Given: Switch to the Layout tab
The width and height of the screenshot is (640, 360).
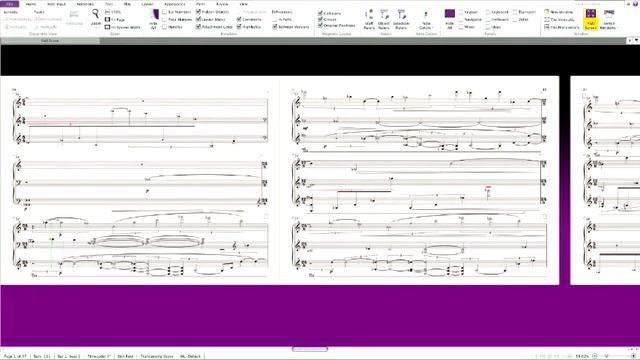Looking at the screenshot, I should click(147, 4).
